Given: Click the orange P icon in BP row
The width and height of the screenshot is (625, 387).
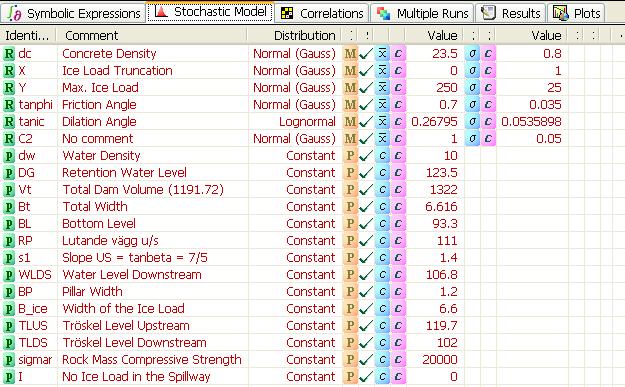Looking at the screenshot, I should [350, 292].
